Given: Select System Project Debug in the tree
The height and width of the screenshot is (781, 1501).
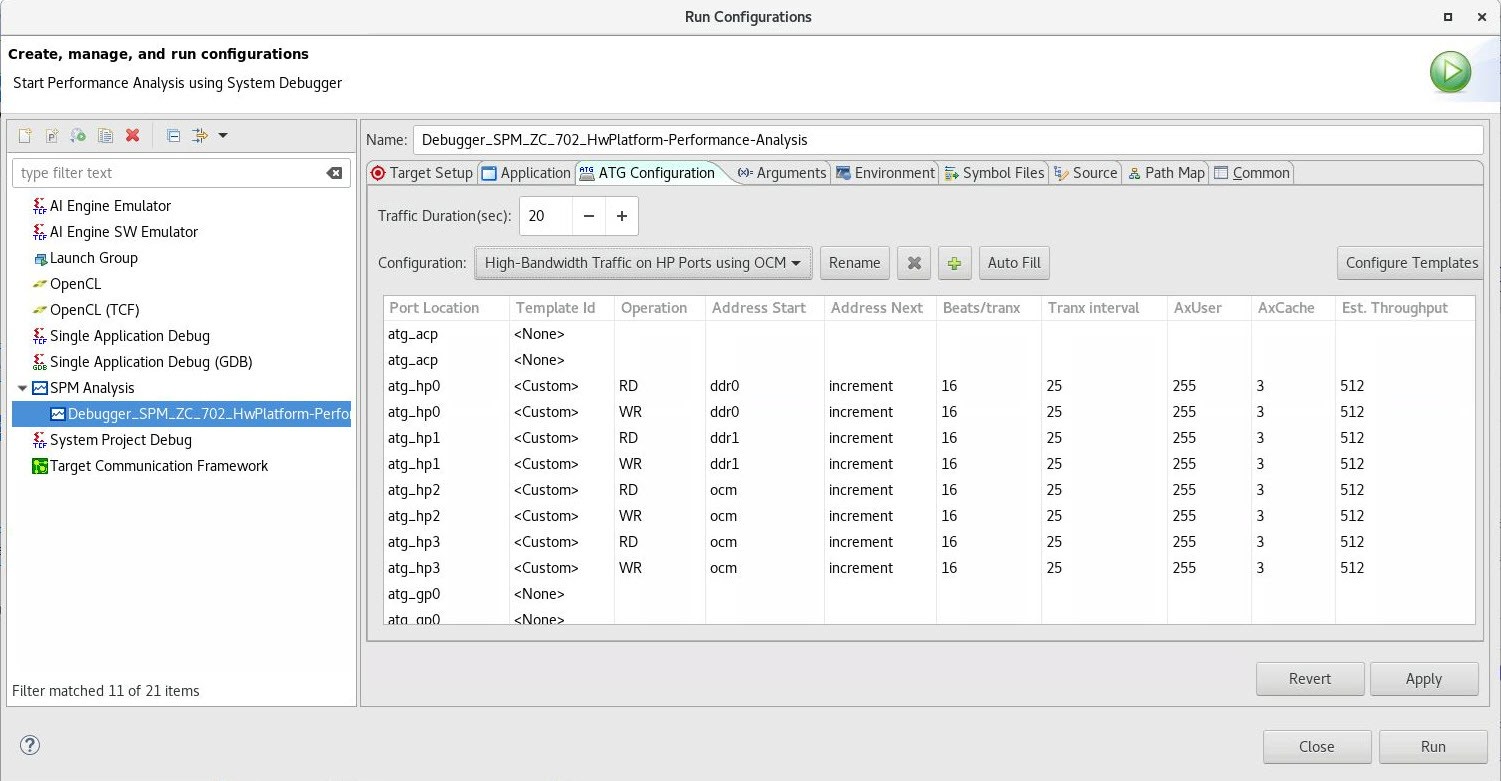Looking at the screenshot, I should click(x=120, y=440).
